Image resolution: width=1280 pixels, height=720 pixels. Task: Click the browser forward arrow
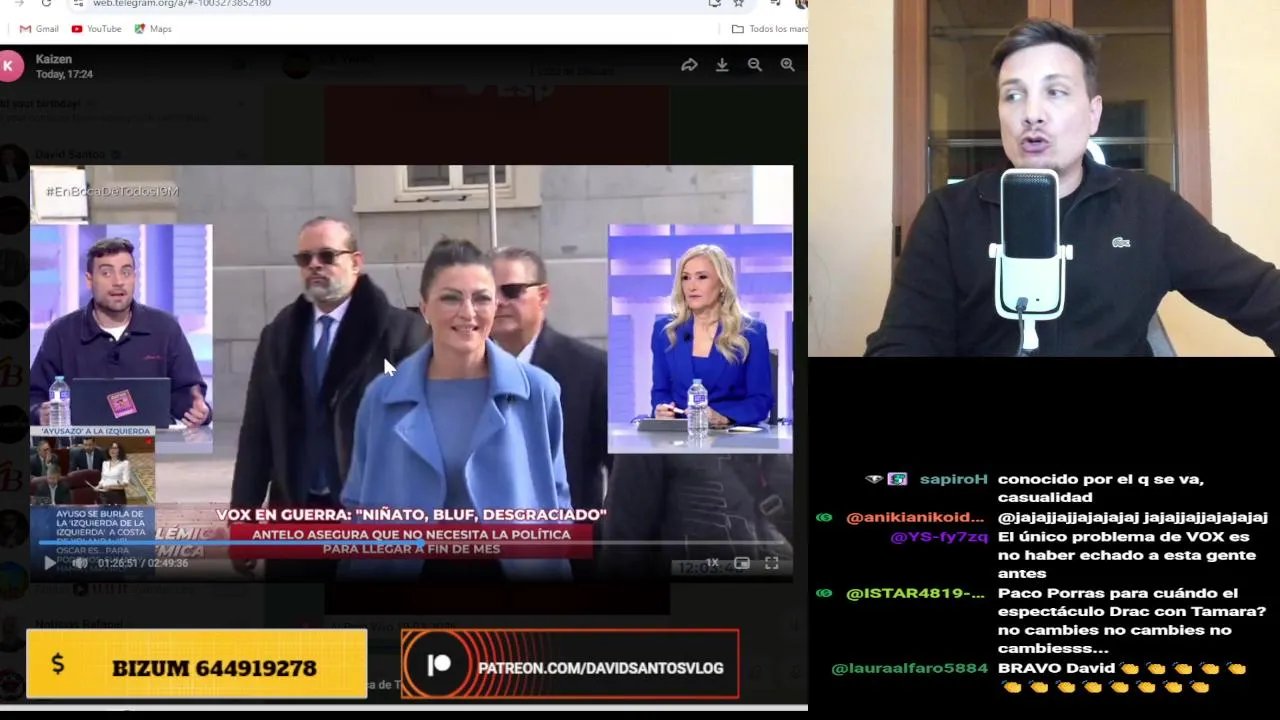click(x=19, y=4)
